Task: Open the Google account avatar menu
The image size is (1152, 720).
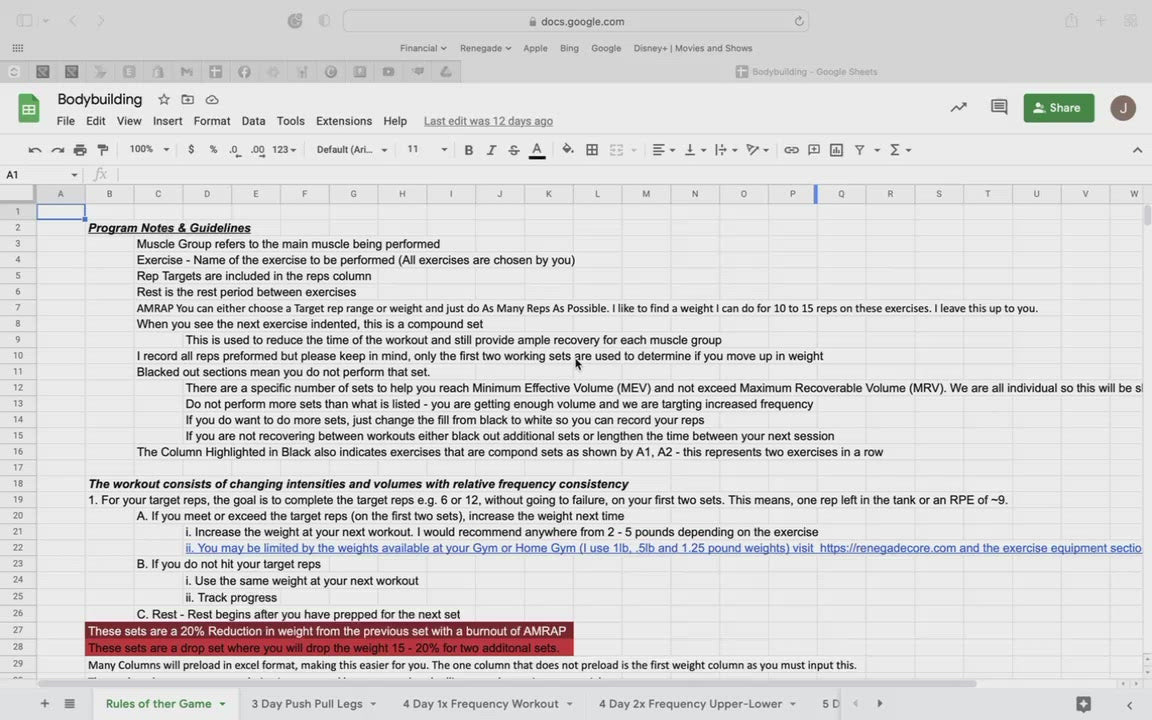Action: tap(1123, 108)
